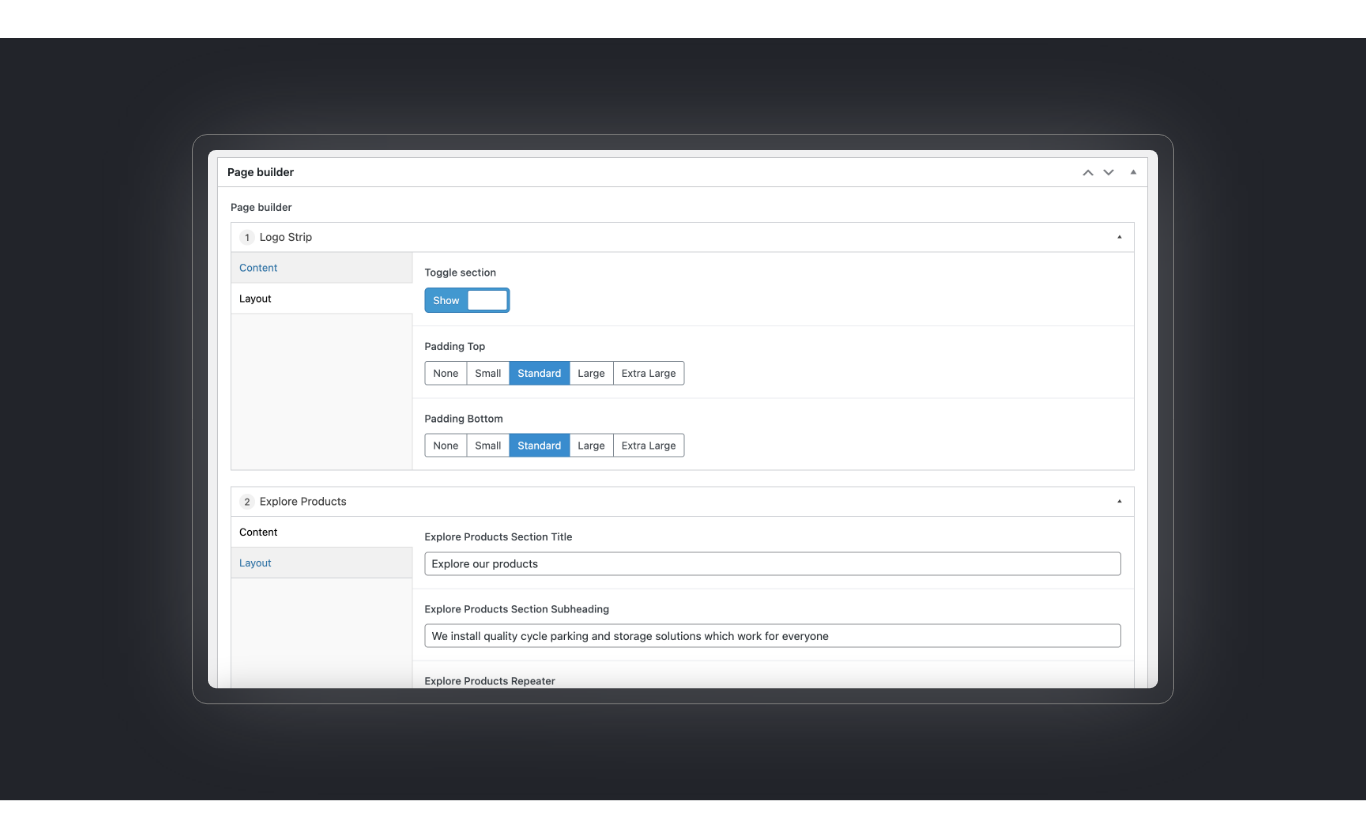
Task: Collapse the Explore Products section arrow
Action: (1119, 501)
